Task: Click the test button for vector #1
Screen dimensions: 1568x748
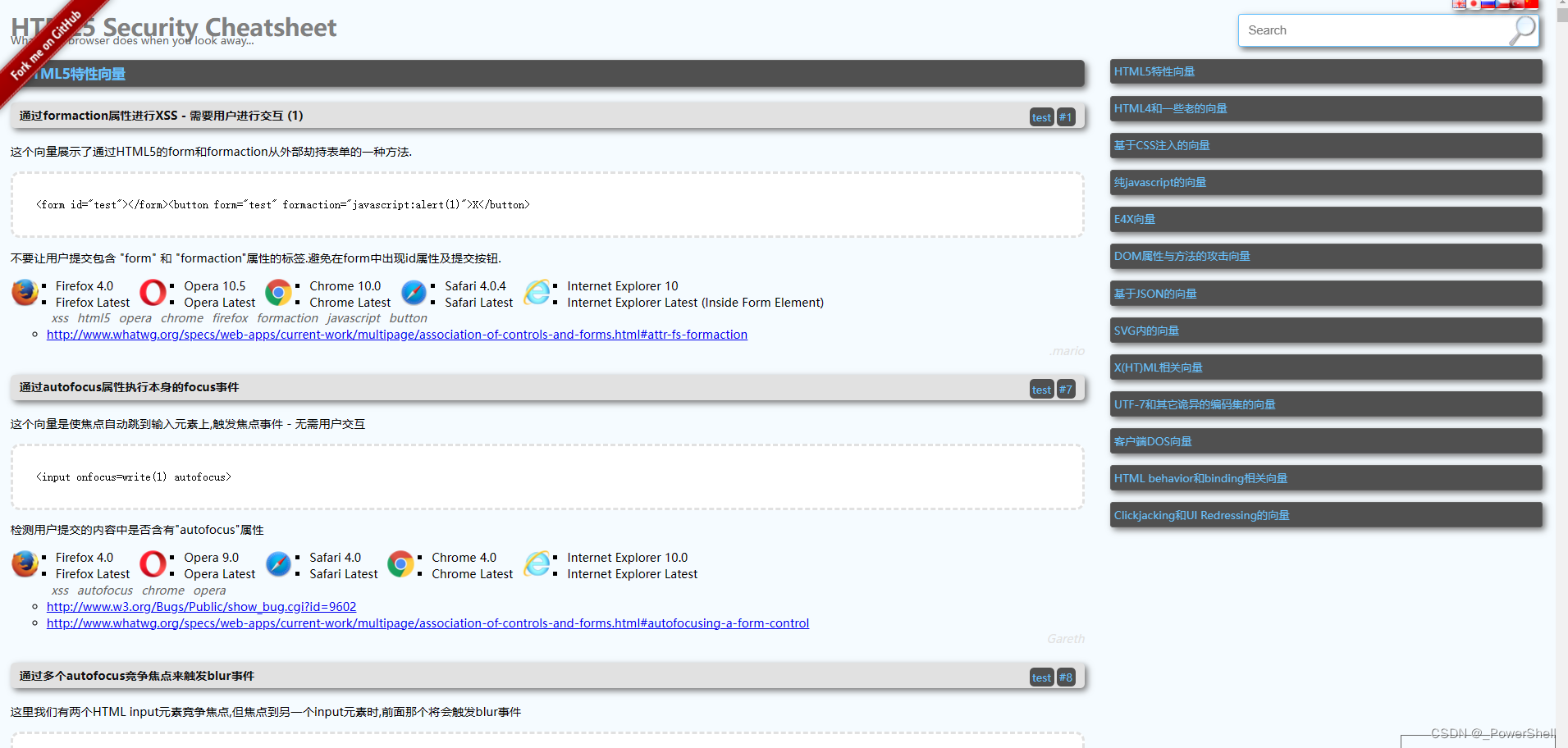Action: click(x=1041, y=117)
